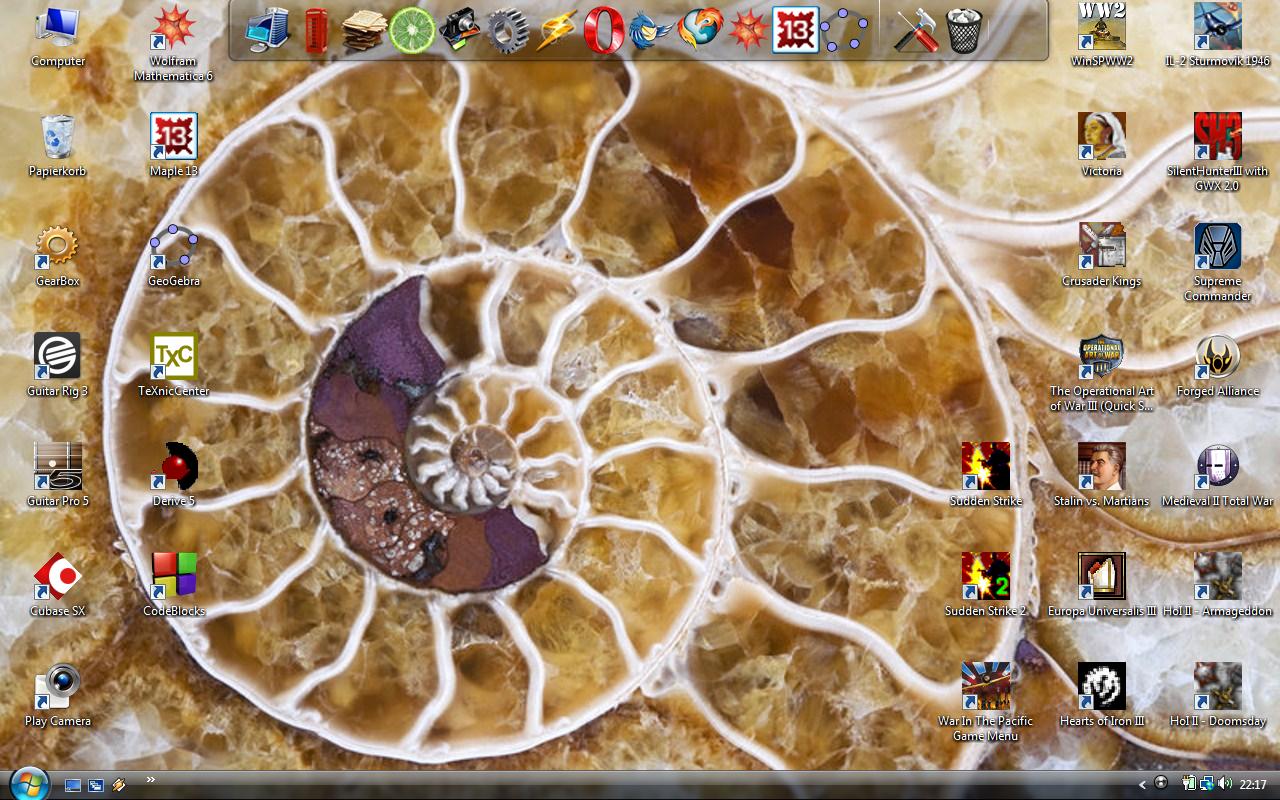Launch the Guitar Rig 3 shortcut
The height and width of the screenshot is (800, 1280).
tap(58, 366)
